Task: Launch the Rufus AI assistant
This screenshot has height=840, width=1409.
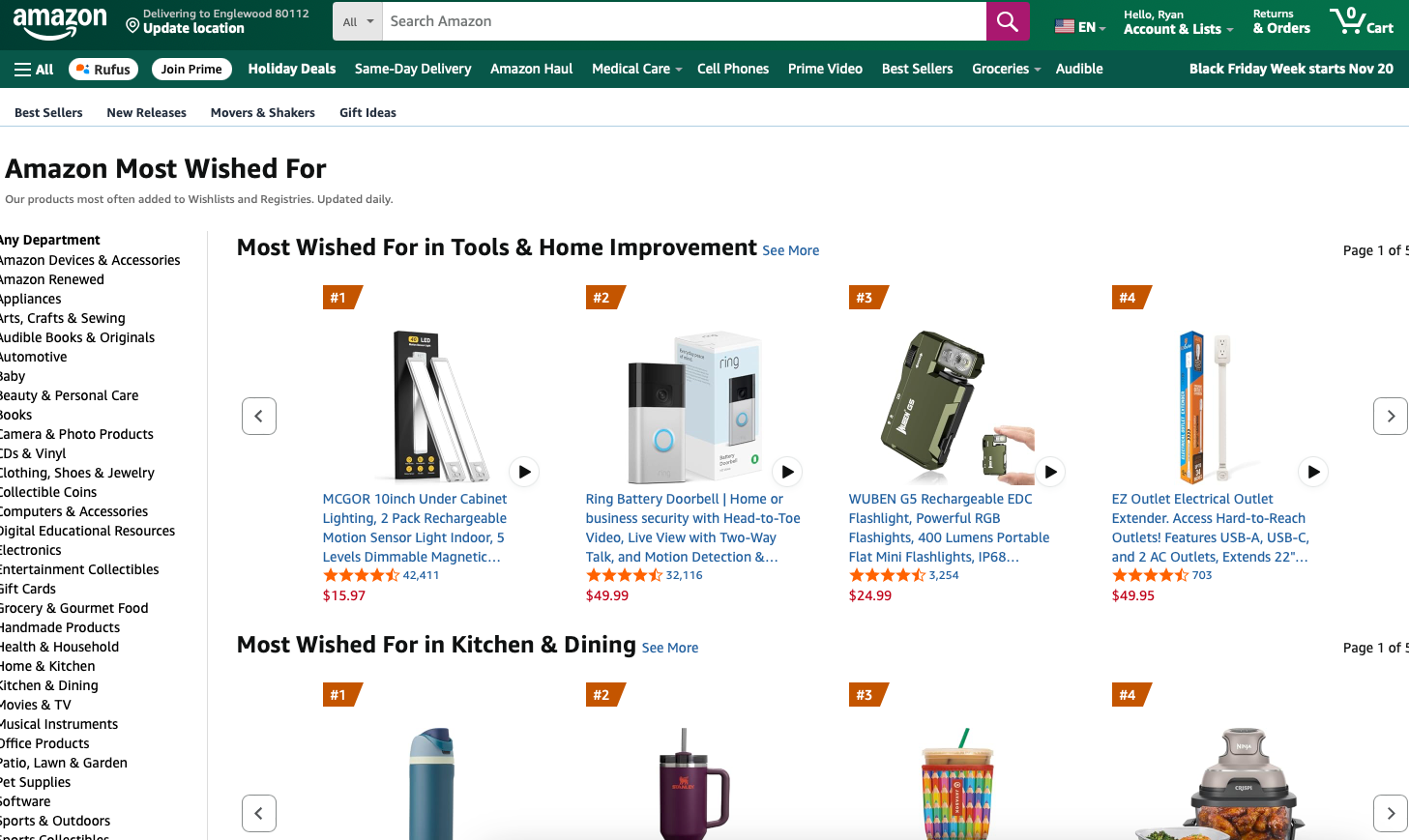Action: tap(103, 69)
